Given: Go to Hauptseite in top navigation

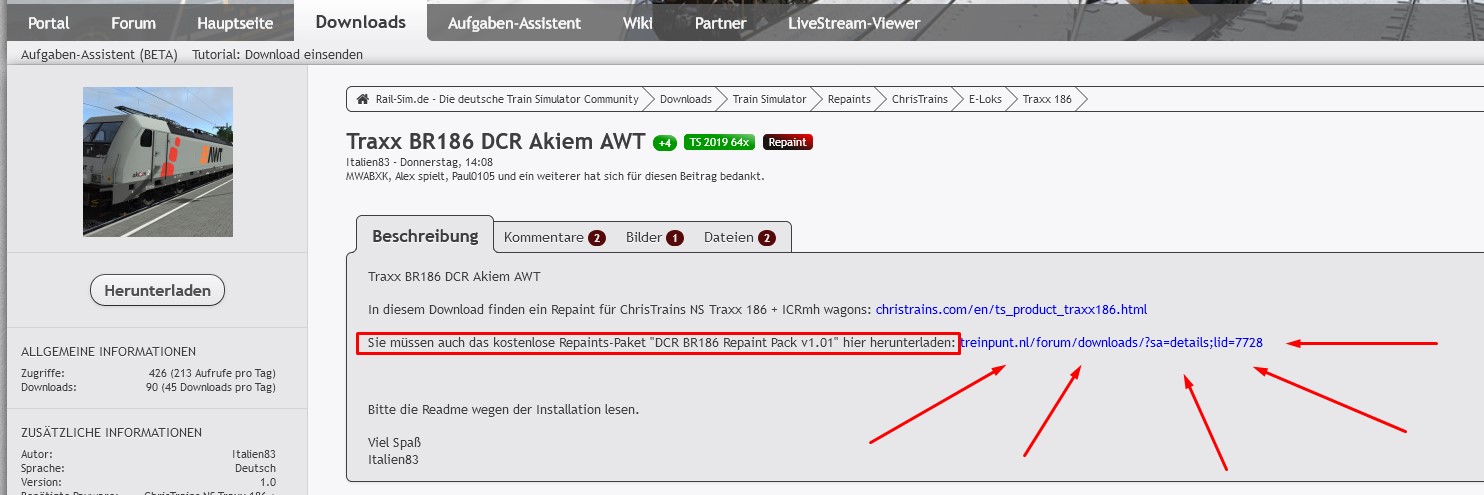Looking at the screenshot, I should tap(234, 23).
